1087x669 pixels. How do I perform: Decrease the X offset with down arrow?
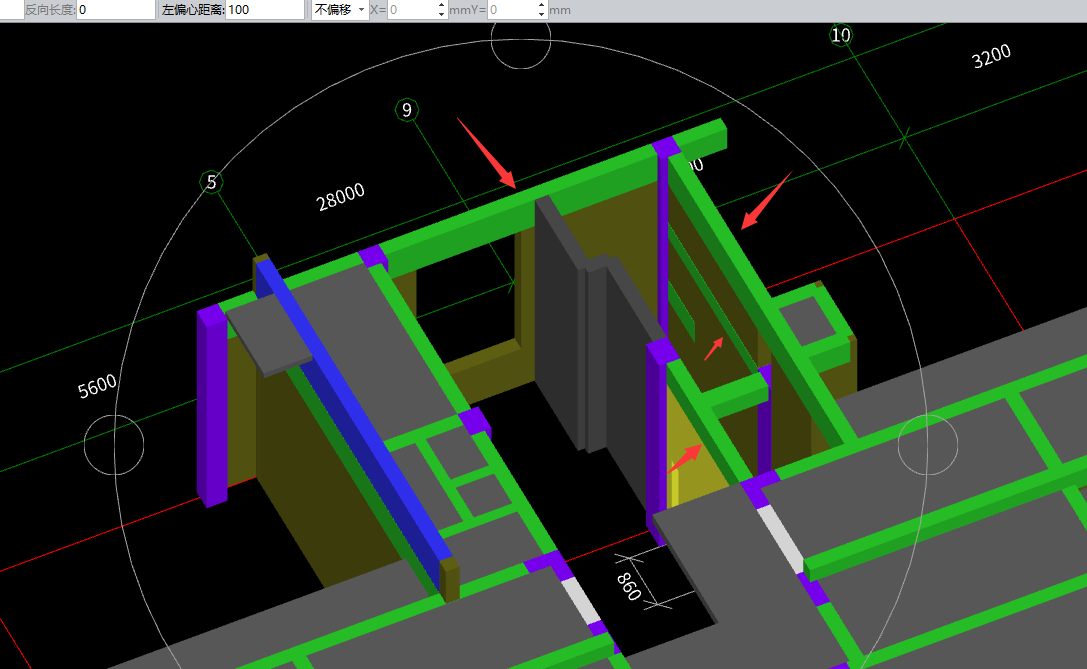pos(442,15)
